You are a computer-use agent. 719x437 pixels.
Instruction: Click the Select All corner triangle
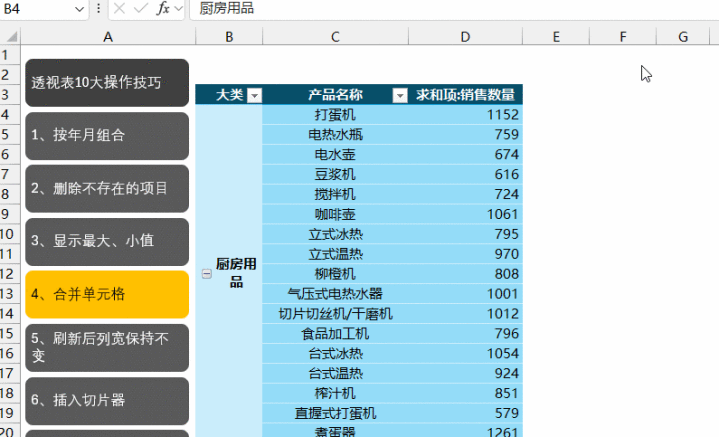10,37
